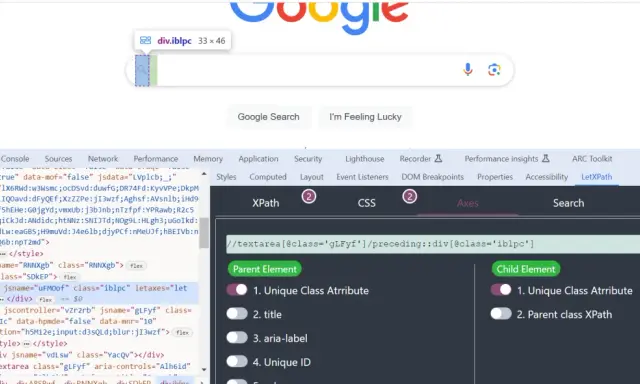Open the DOM Breakpoints pane
Screen dimensions: 640x384
pyautogui.click(x=433, y=177)
